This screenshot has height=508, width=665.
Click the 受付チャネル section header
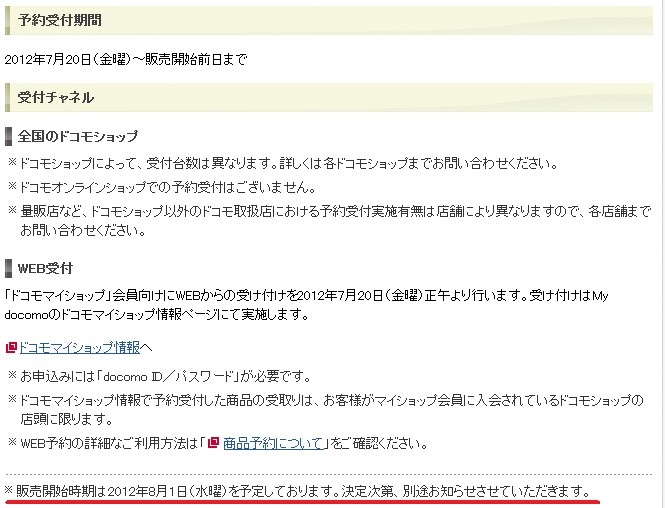point(329,98)
